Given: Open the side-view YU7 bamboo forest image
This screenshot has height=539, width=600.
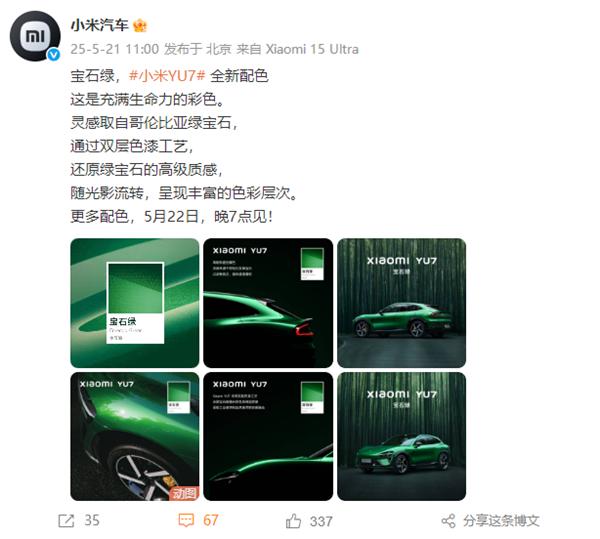Looking at the screenshot, I should point(401,303).
